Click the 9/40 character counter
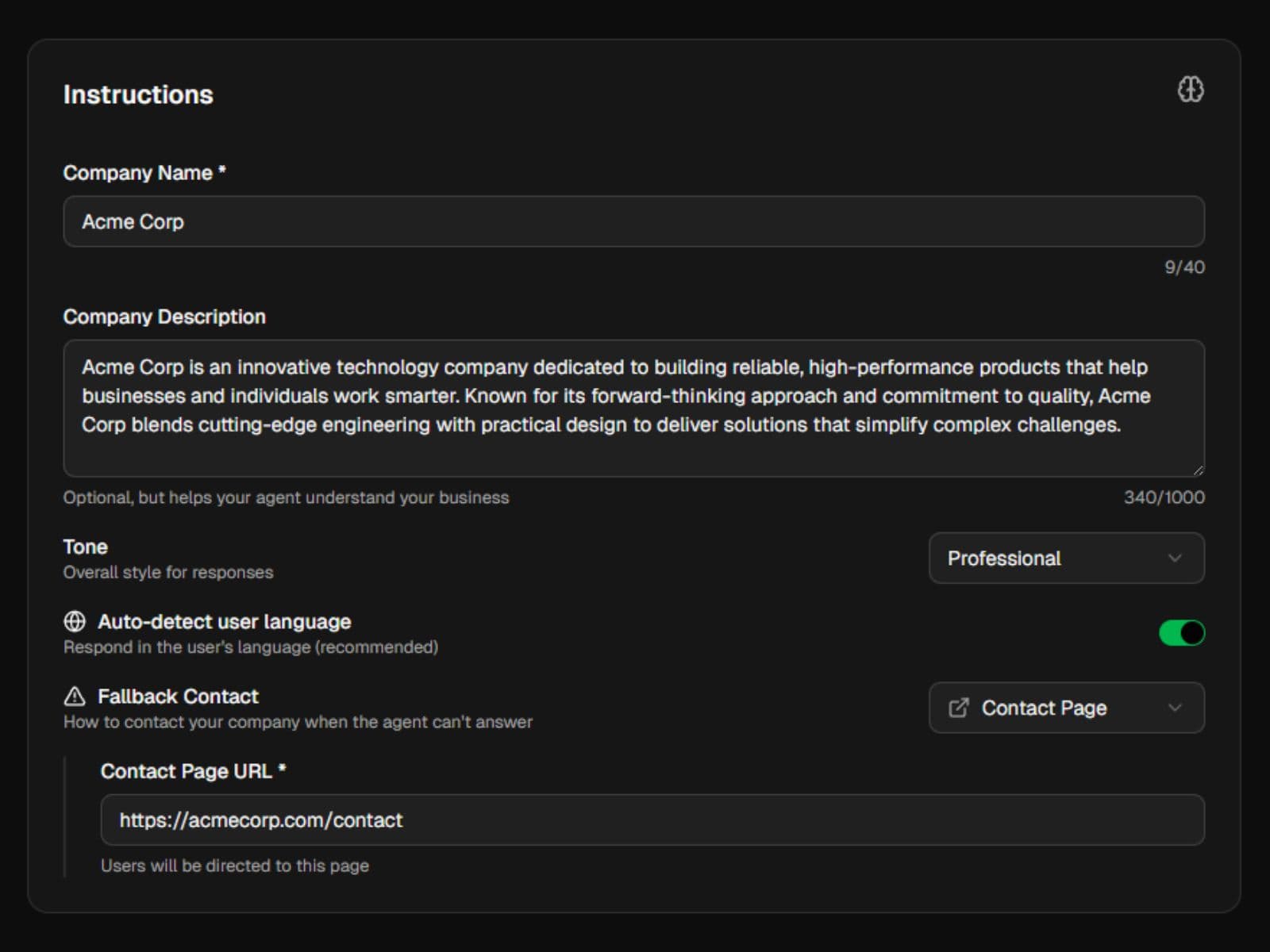 (x=1183, y=267)
